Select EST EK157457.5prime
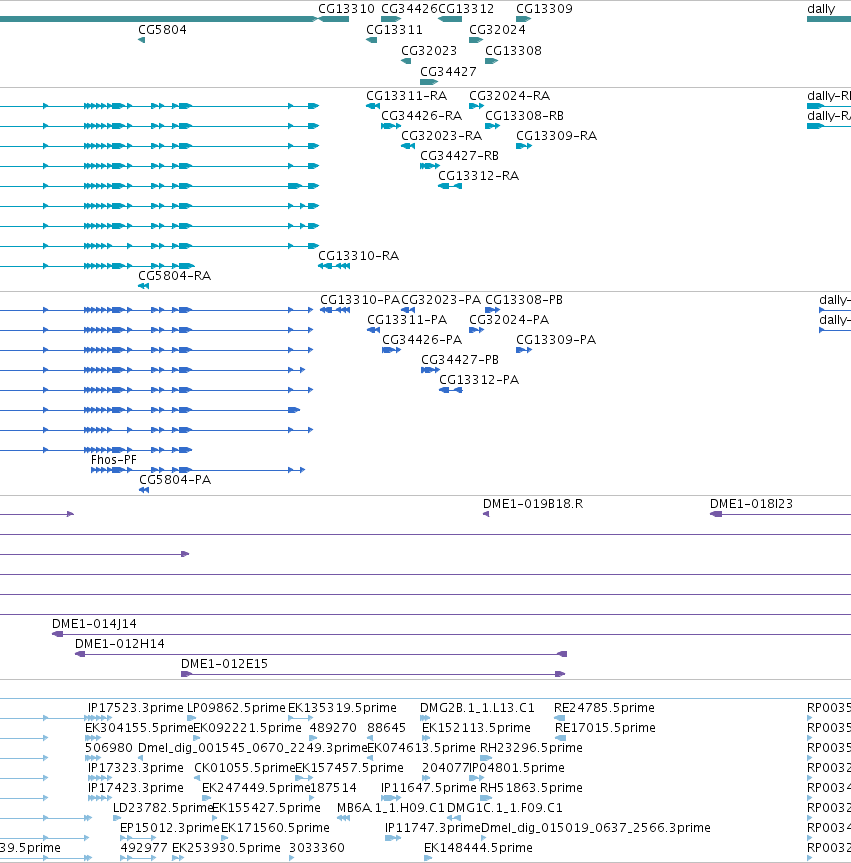Viewport: 851px width, 863px height. [350, 768]
